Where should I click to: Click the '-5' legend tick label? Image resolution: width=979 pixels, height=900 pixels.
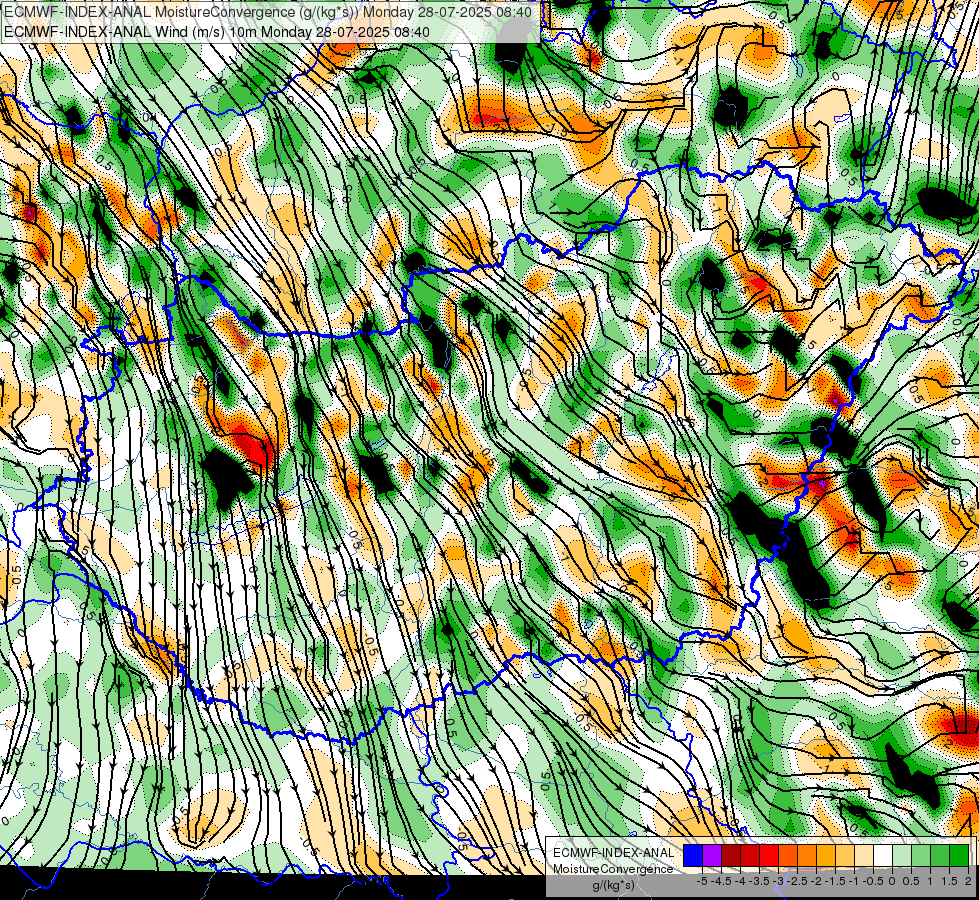[702, 881]
